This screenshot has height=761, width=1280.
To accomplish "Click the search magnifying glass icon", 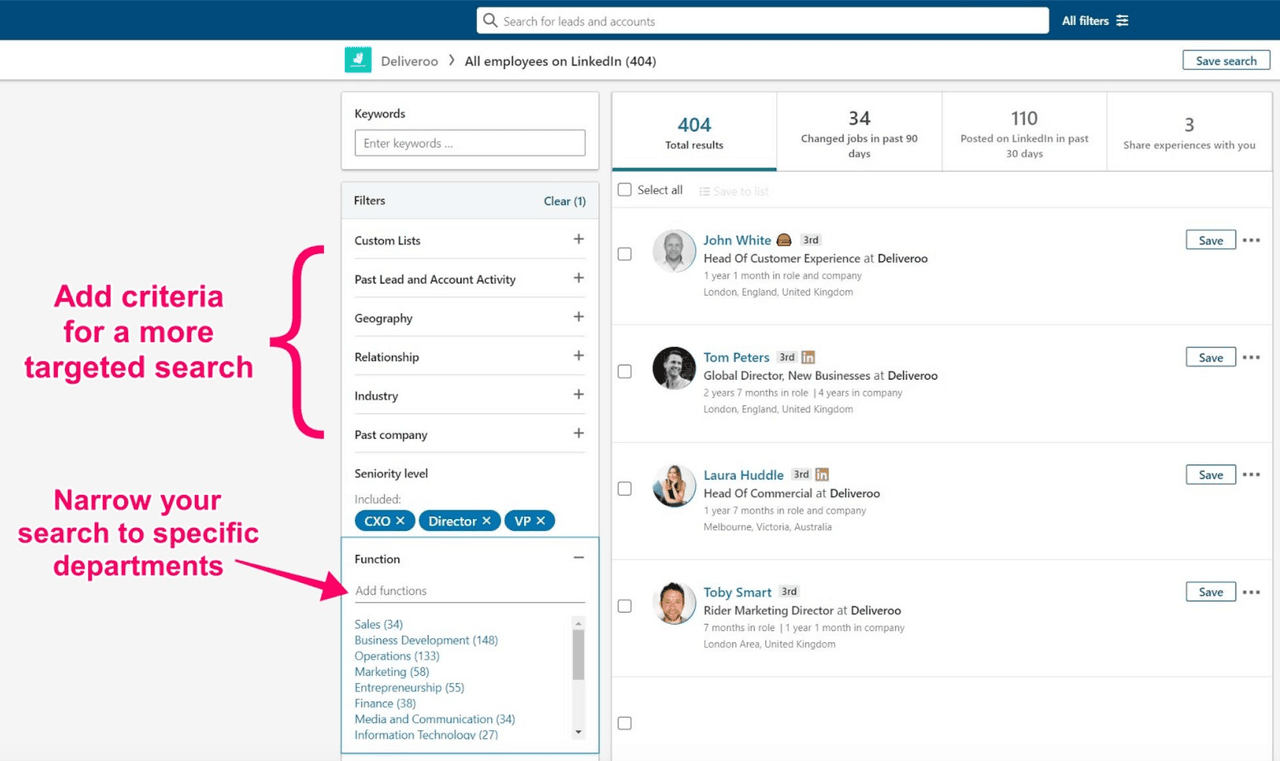I will tap(490, 20).
